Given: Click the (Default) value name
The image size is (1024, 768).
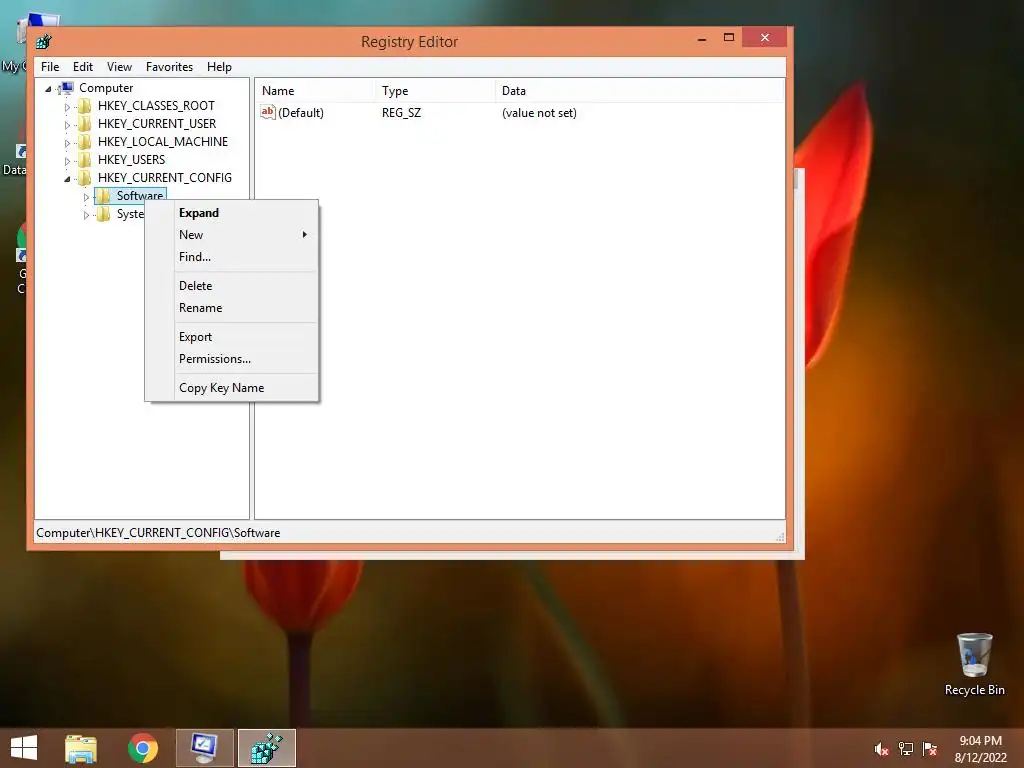Looking at the screenshot, I should point(300,113).
